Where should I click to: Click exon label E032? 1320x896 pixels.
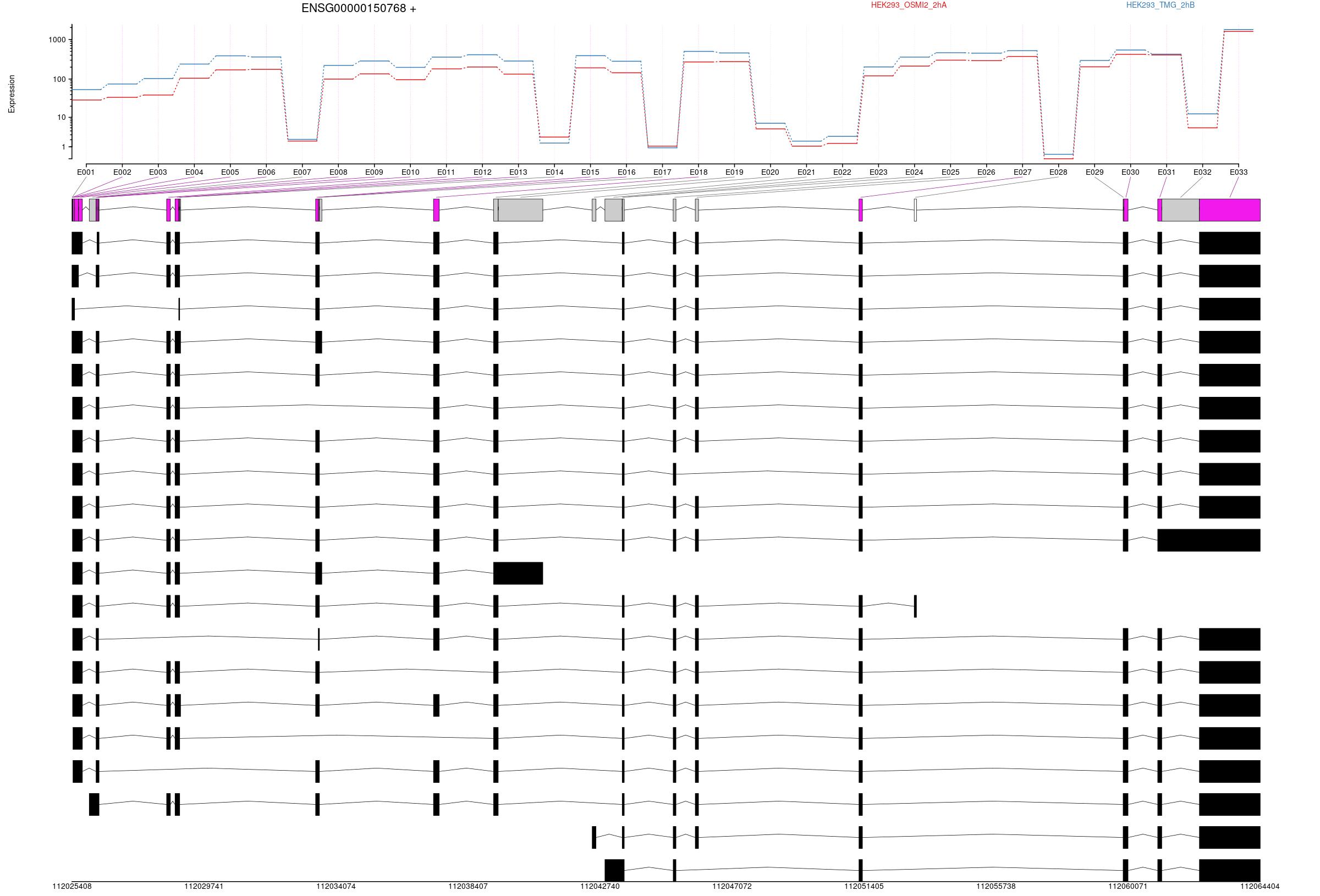tap(1203, 172)
